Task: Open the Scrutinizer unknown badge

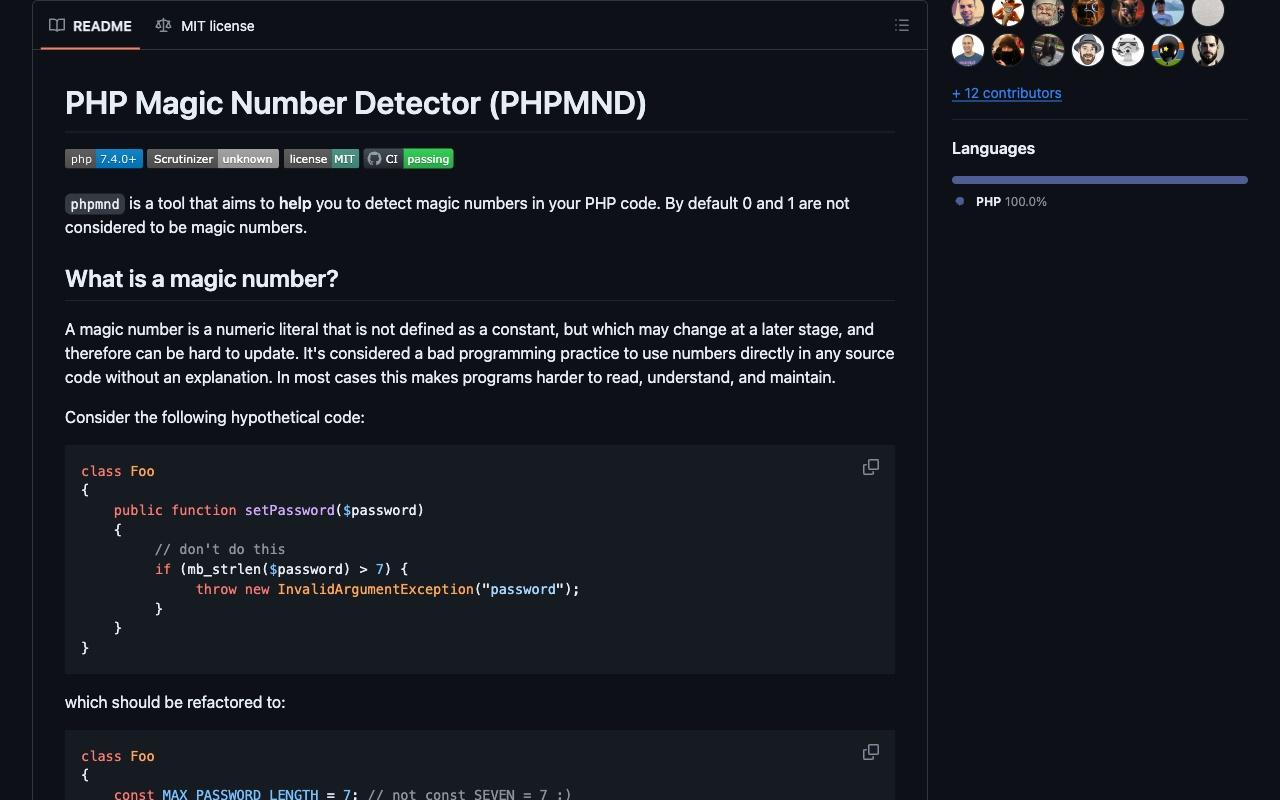Action: [x=213, y=159]
